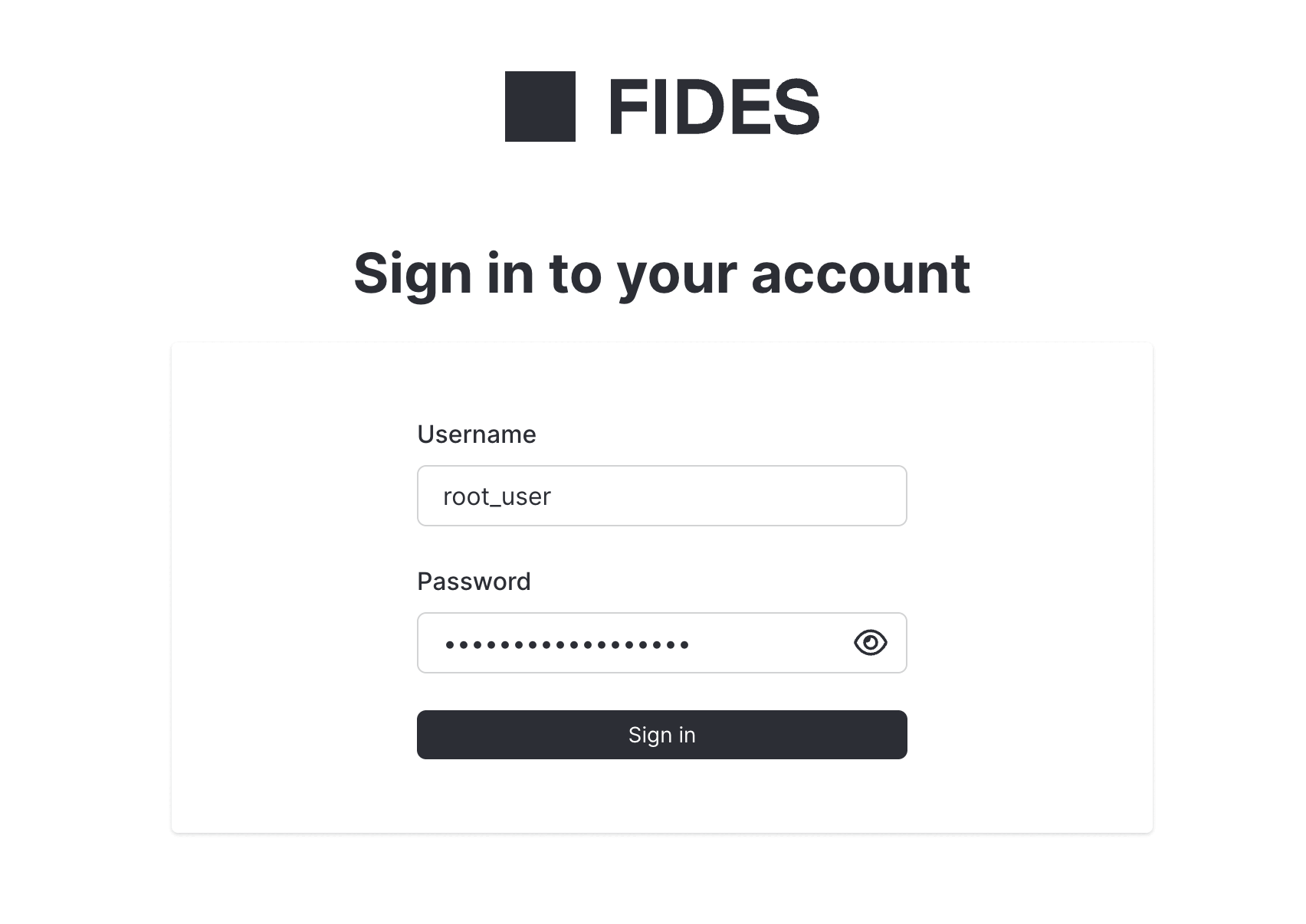This screenshot has width=1306, height=924.
Task: Focus the Username input field
Action: pos(661,496)
